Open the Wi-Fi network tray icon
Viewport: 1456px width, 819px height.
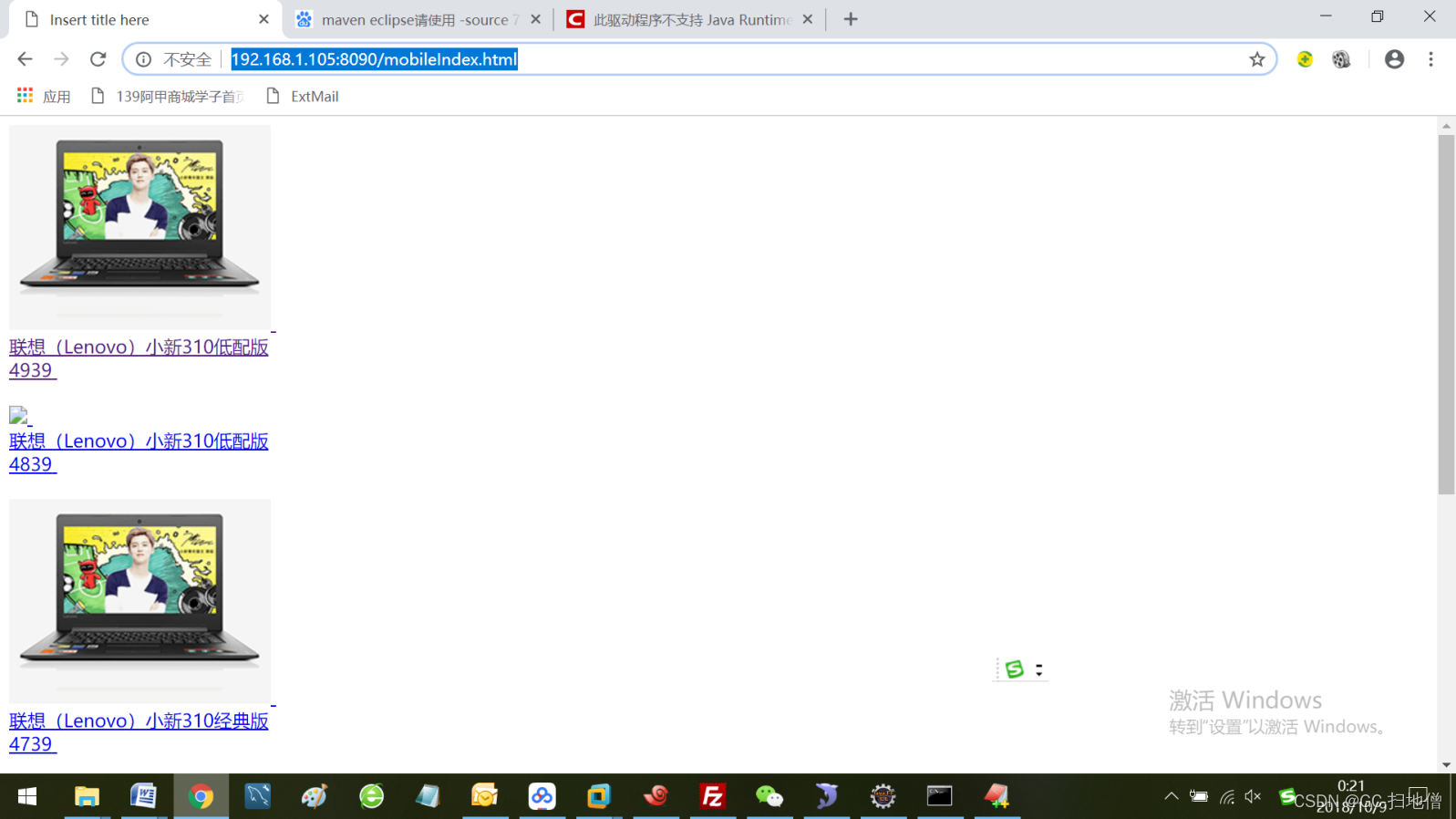pyautogui.click(x=1227, y=796)
